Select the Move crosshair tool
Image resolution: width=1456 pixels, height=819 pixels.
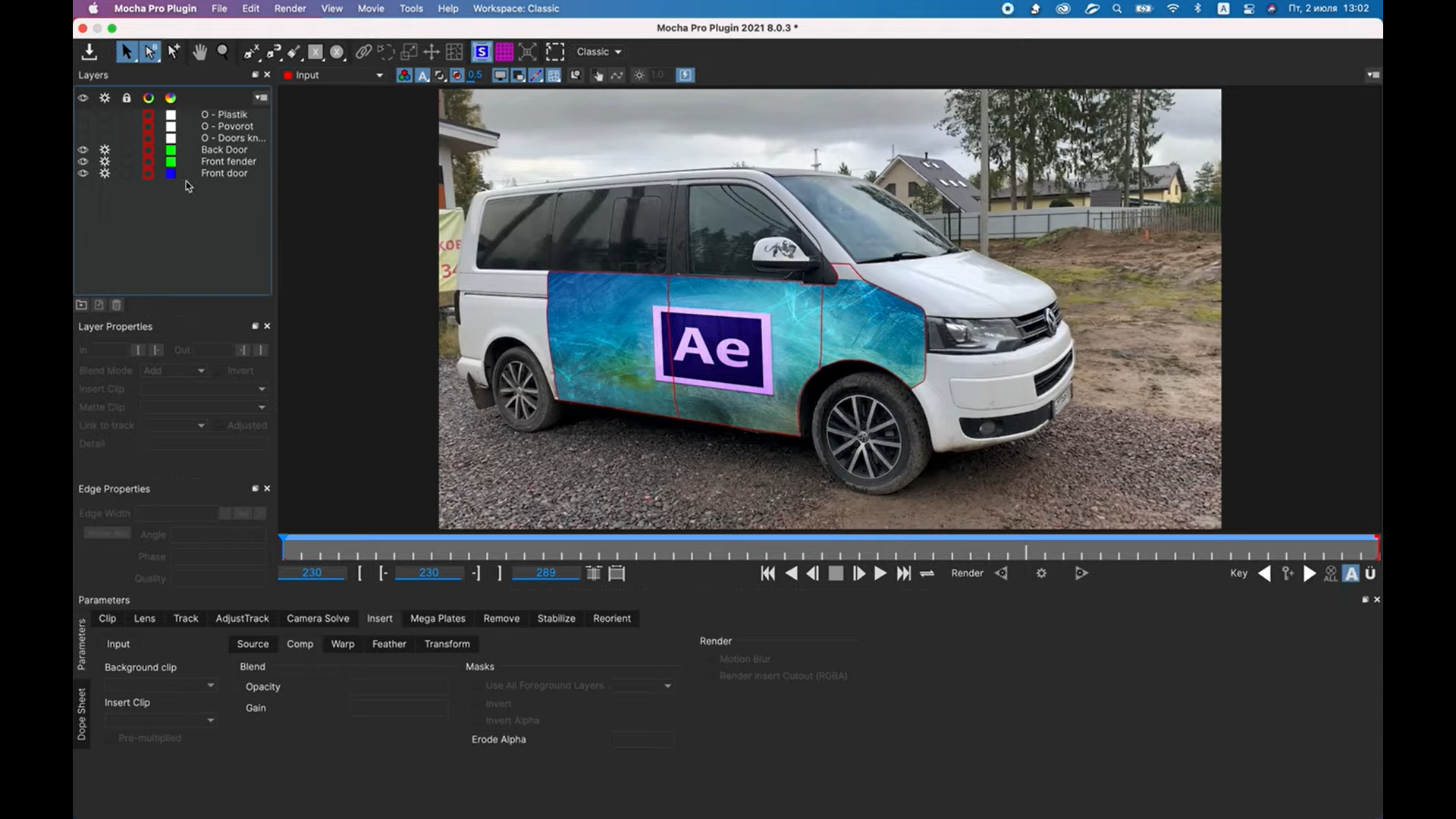pyautogui.click(x=431, y=52)
